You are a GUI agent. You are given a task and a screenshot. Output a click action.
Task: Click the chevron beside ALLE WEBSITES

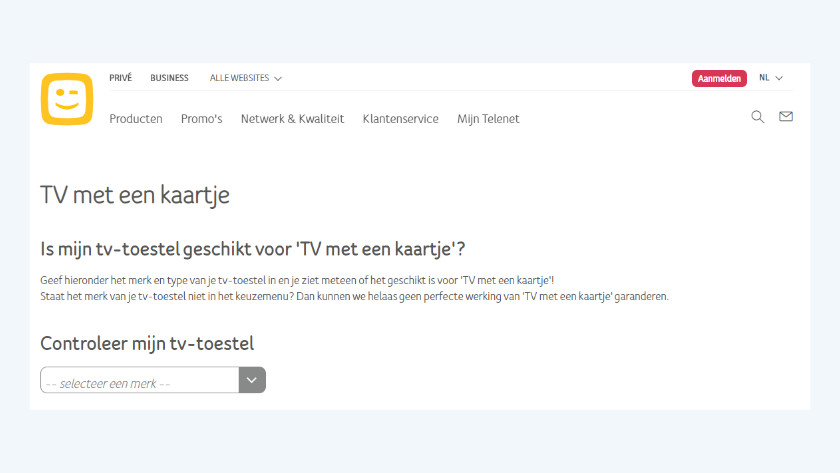pyautogui.click(x=278, y=78)
